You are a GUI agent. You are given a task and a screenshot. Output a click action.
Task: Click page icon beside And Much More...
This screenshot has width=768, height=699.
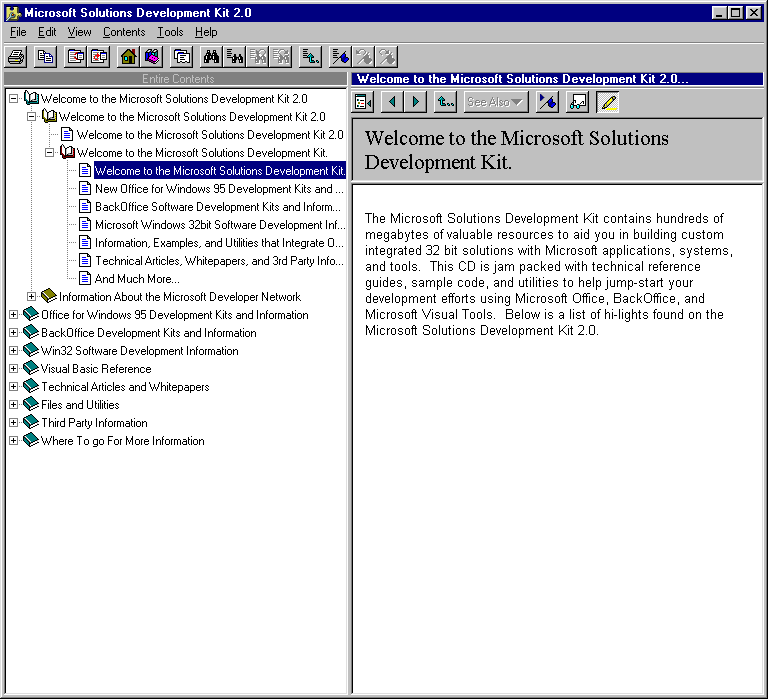[x=85, y=278]
